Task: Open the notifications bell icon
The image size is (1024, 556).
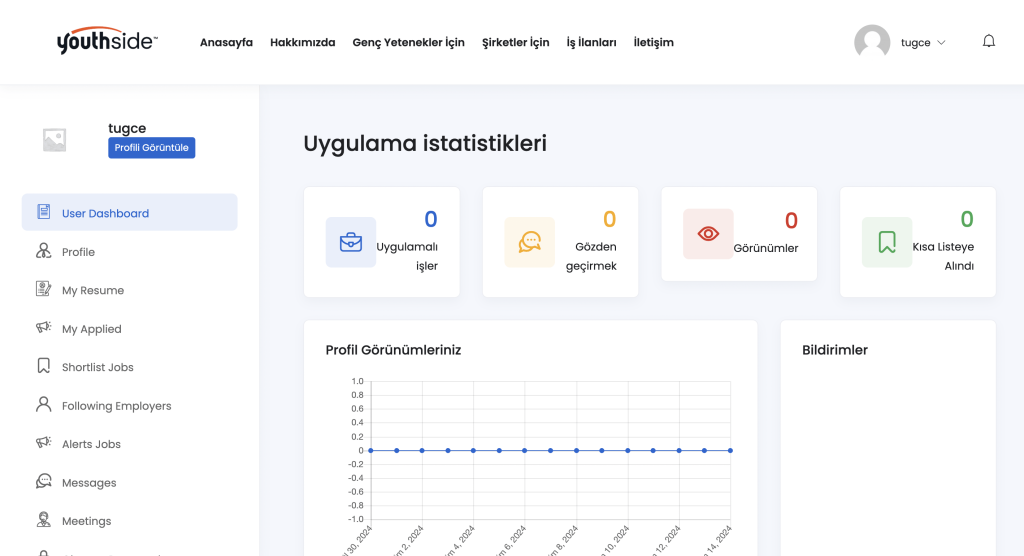Action: click(989, 42)
